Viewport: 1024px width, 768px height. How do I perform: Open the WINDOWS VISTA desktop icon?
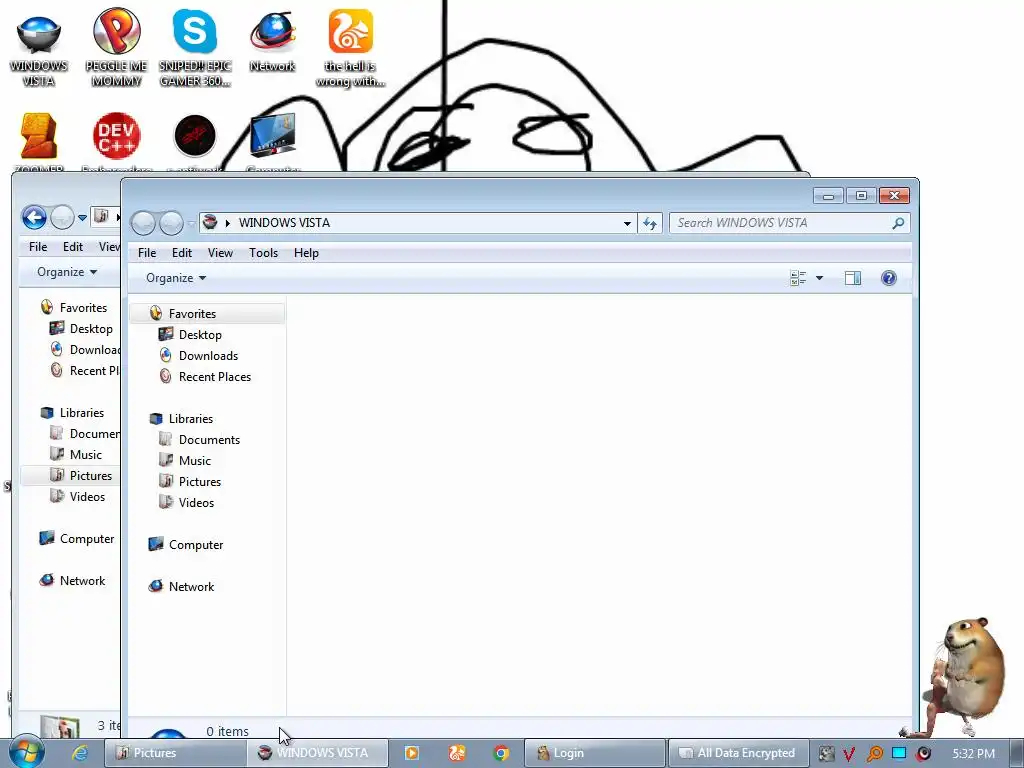(39, 49)
